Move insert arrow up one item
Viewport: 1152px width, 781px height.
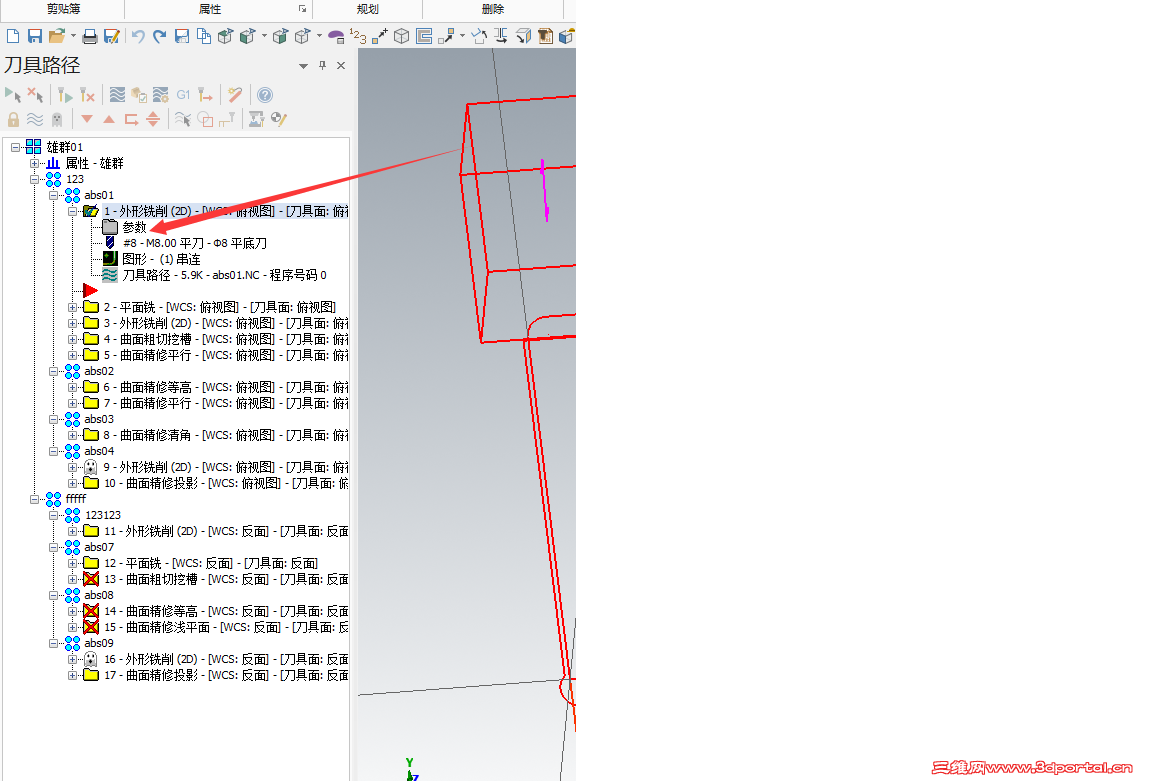coord(109,119)
